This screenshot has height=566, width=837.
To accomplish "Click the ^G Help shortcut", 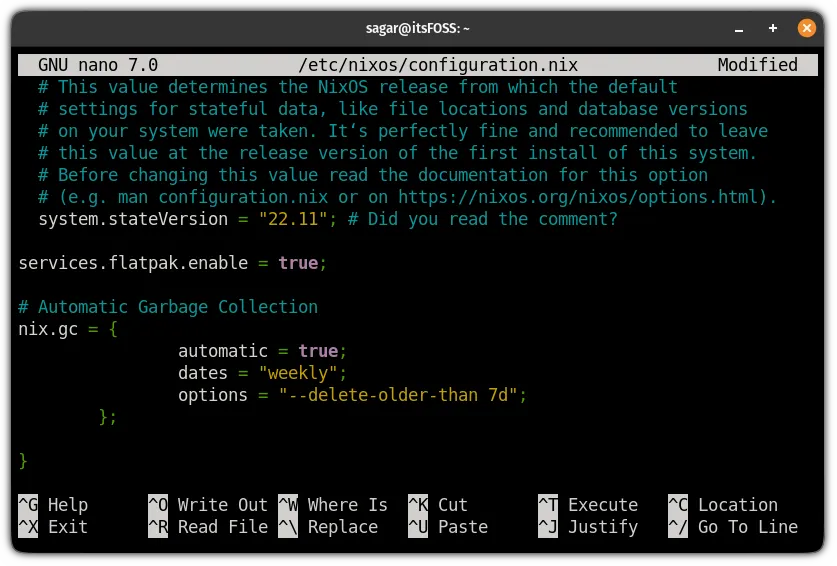I will click(53, 505).
